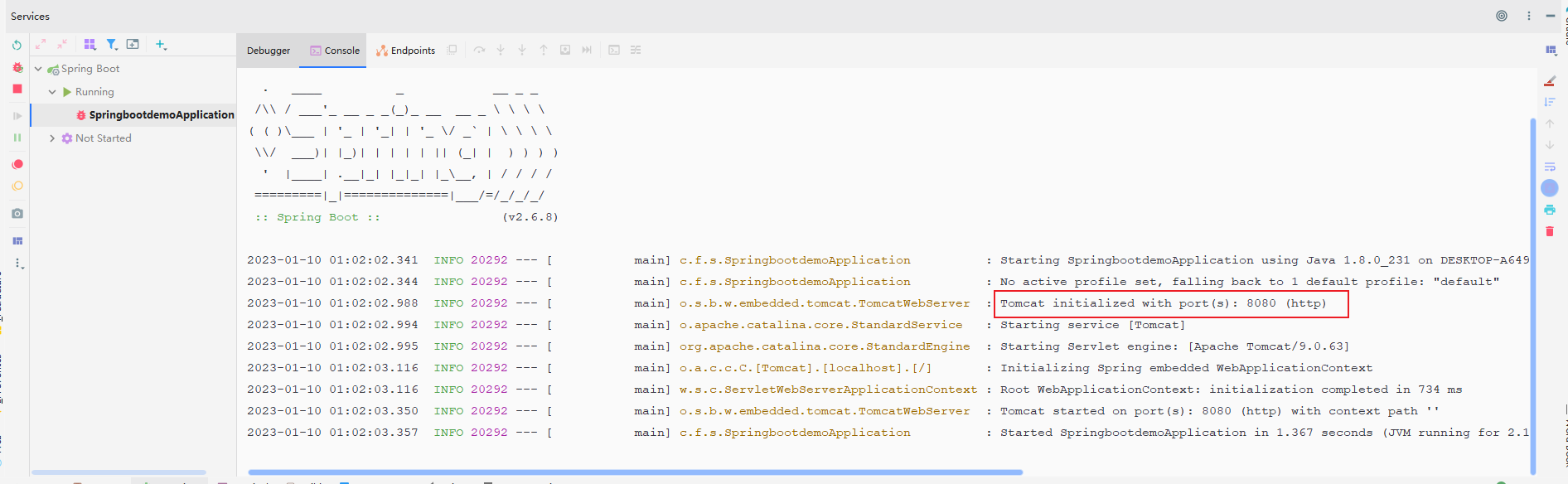Image resolution: width=1568 pixels, height=484 pixels.
Task: Click the Pause Program icon
Action: click(17, 138)
